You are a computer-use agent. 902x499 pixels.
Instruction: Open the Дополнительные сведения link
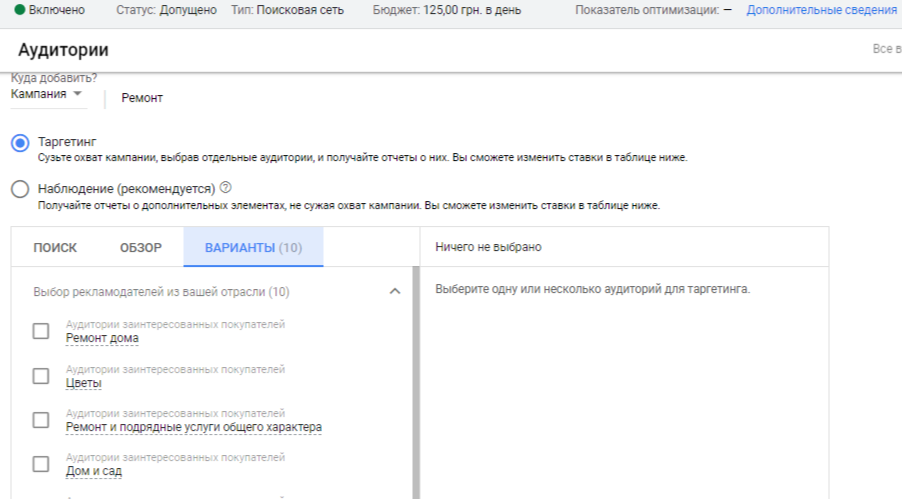(x=821, y=10)
